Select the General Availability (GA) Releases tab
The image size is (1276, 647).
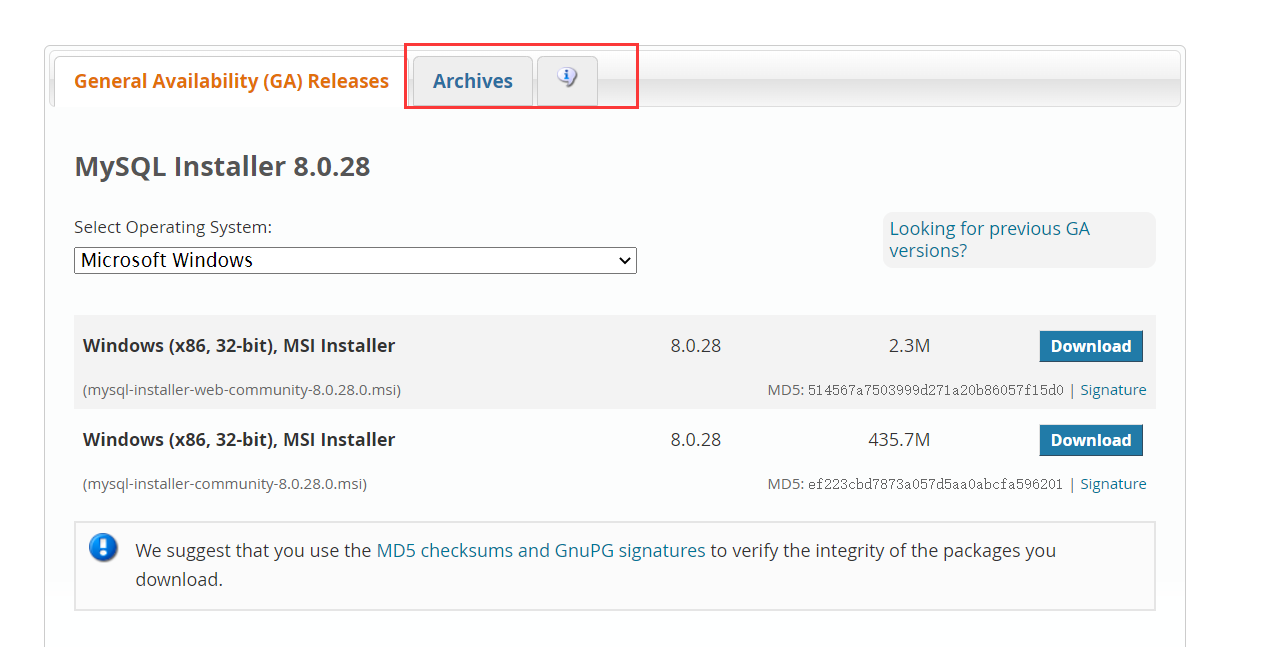pos(232,81)
